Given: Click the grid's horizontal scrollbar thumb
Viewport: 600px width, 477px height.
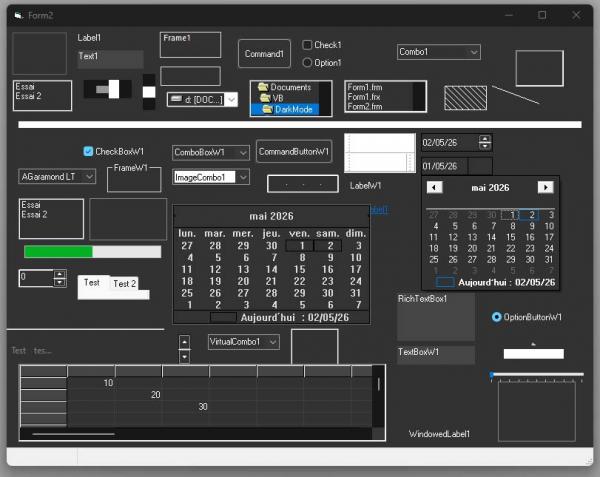Looking at the screenshot, I should point(73,434).
